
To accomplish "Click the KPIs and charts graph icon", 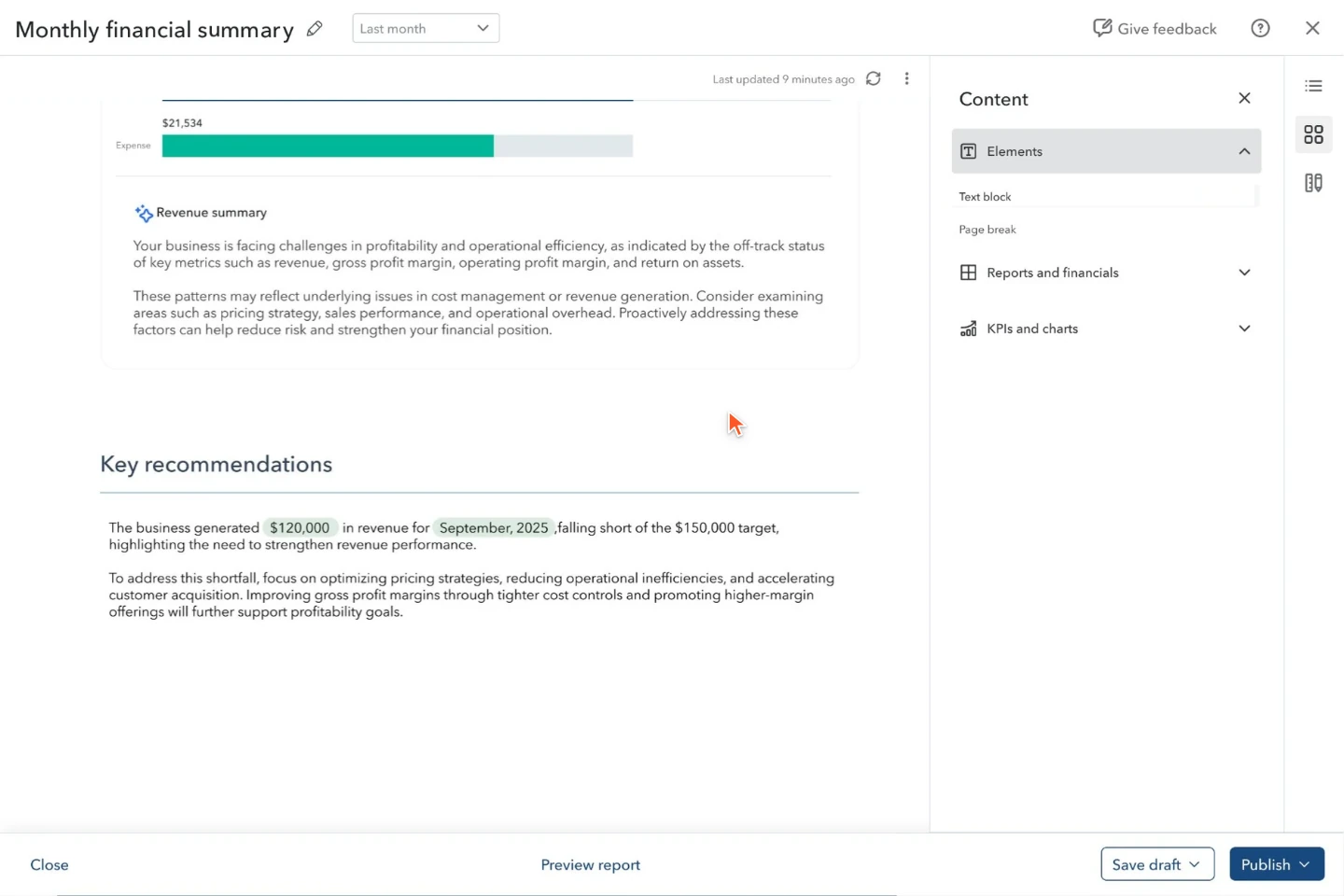I will pyautogui.click(x=969, y=329).
